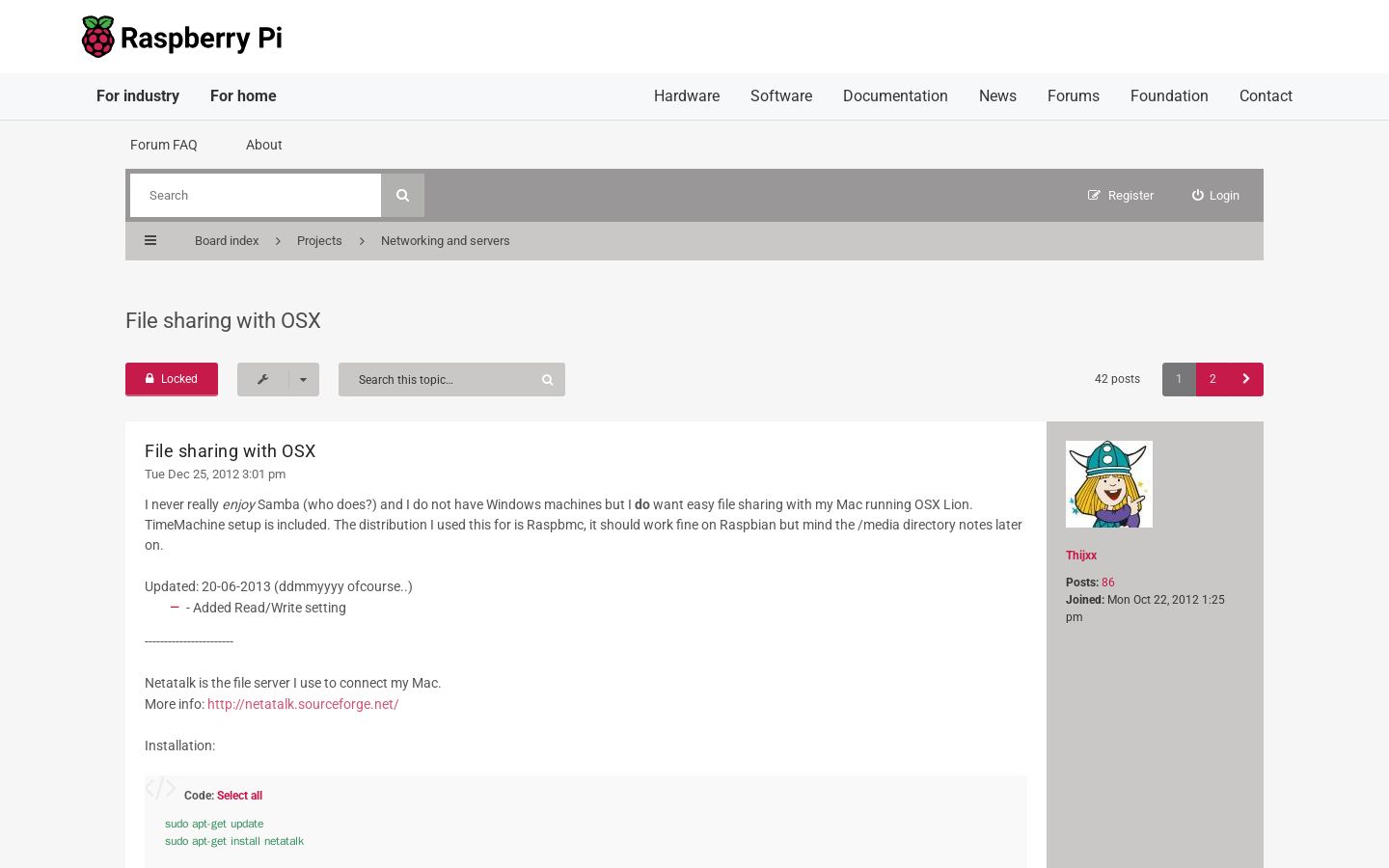1389x868 pixels.
Task: Go to Networking and servers breadcrumb
Action: 446,241
